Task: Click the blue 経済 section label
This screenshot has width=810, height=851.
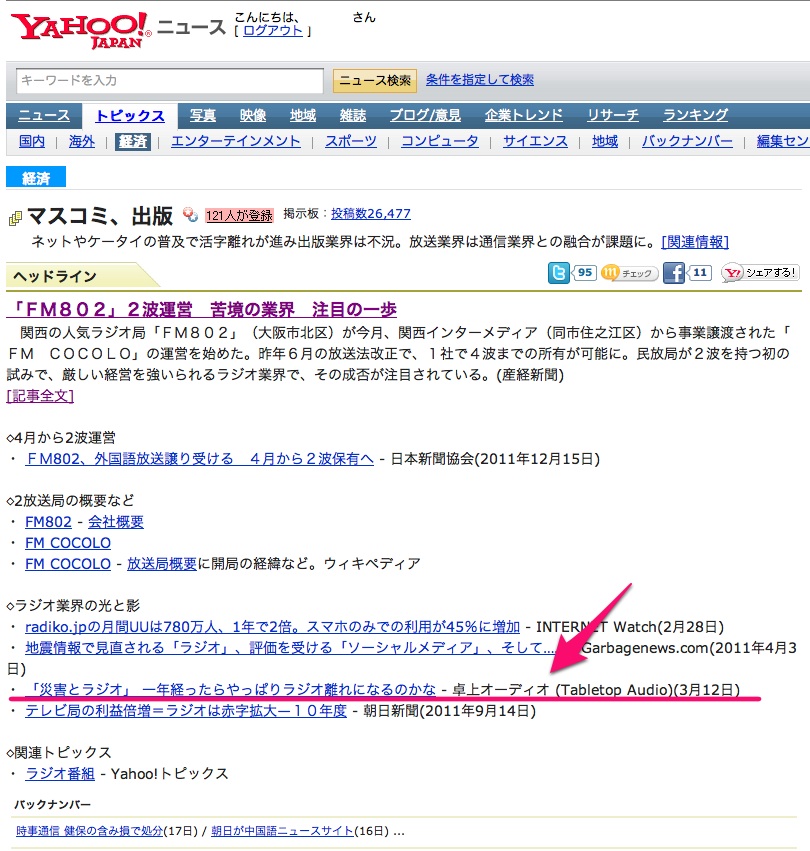Action: (36, 177)
